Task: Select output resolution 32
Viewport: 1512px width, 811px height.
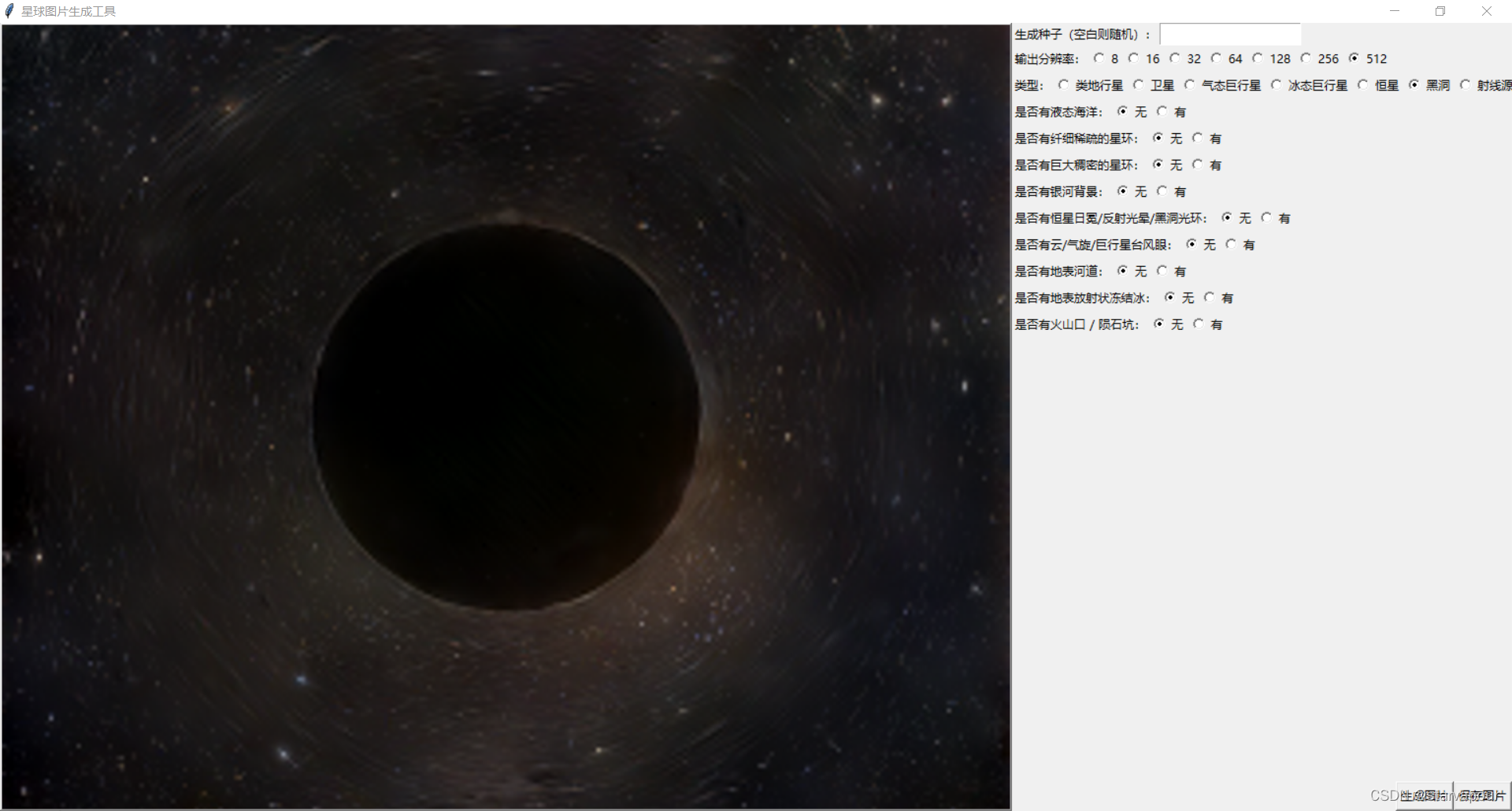Action: pyautogui.click(x=1175, y=58)
